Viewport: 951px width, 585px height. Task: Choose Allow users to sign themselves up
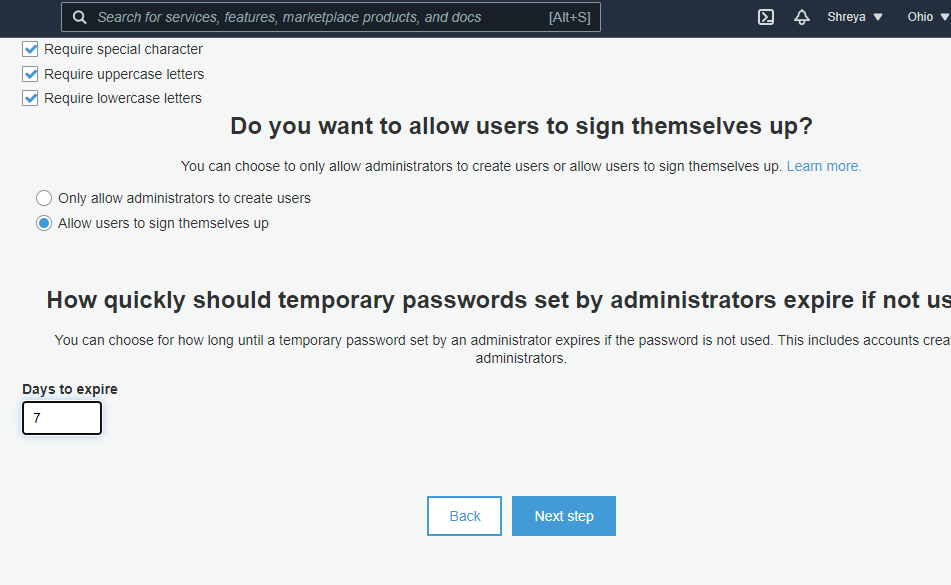(x=44, y=223)
